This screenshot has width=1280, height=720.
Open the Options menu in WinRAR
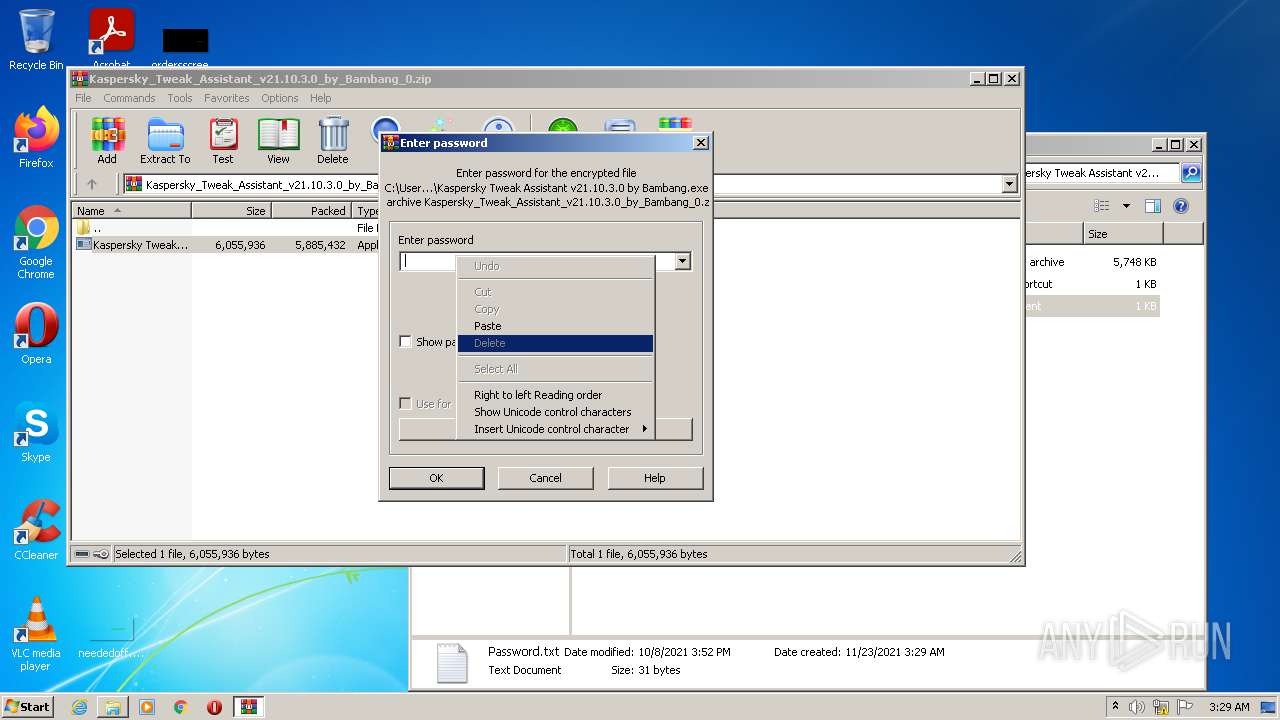click(280, 98)
